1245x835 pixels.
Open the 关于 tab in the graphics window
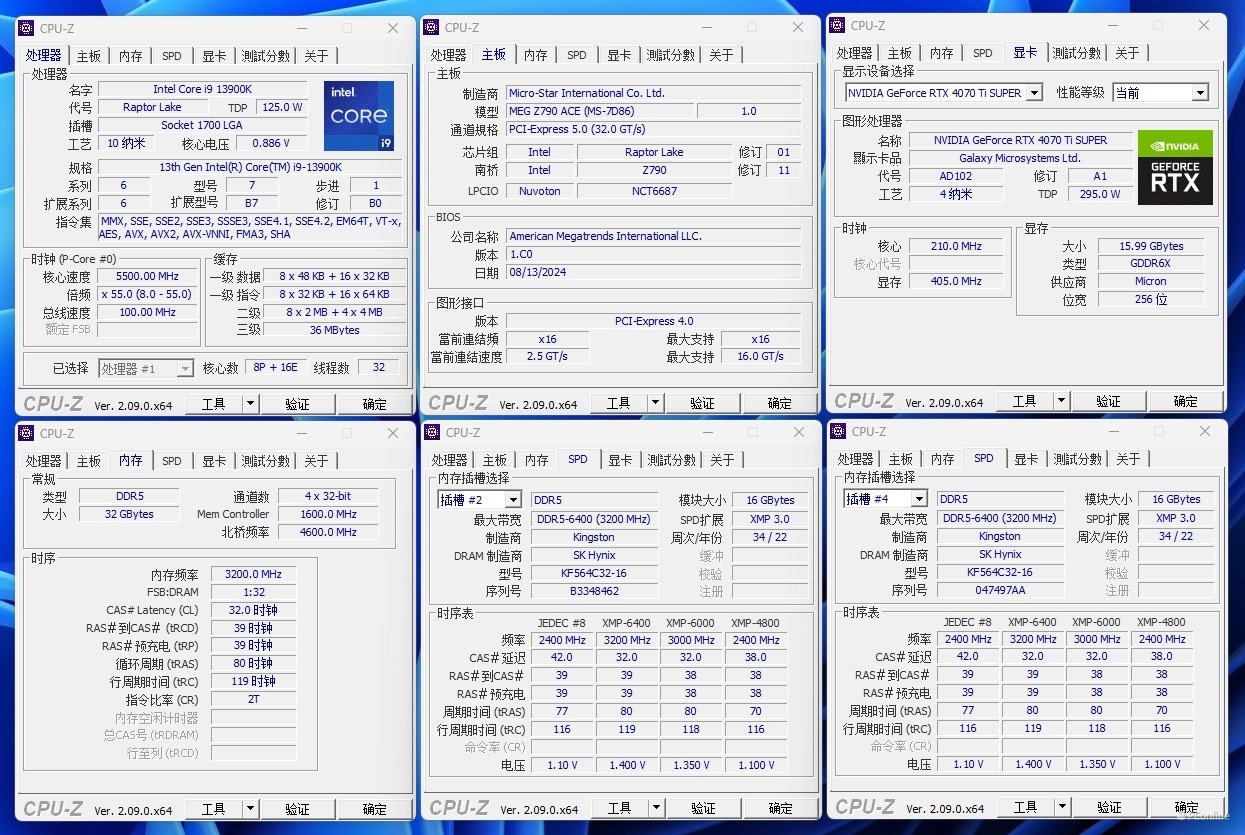pos(1127,53)
